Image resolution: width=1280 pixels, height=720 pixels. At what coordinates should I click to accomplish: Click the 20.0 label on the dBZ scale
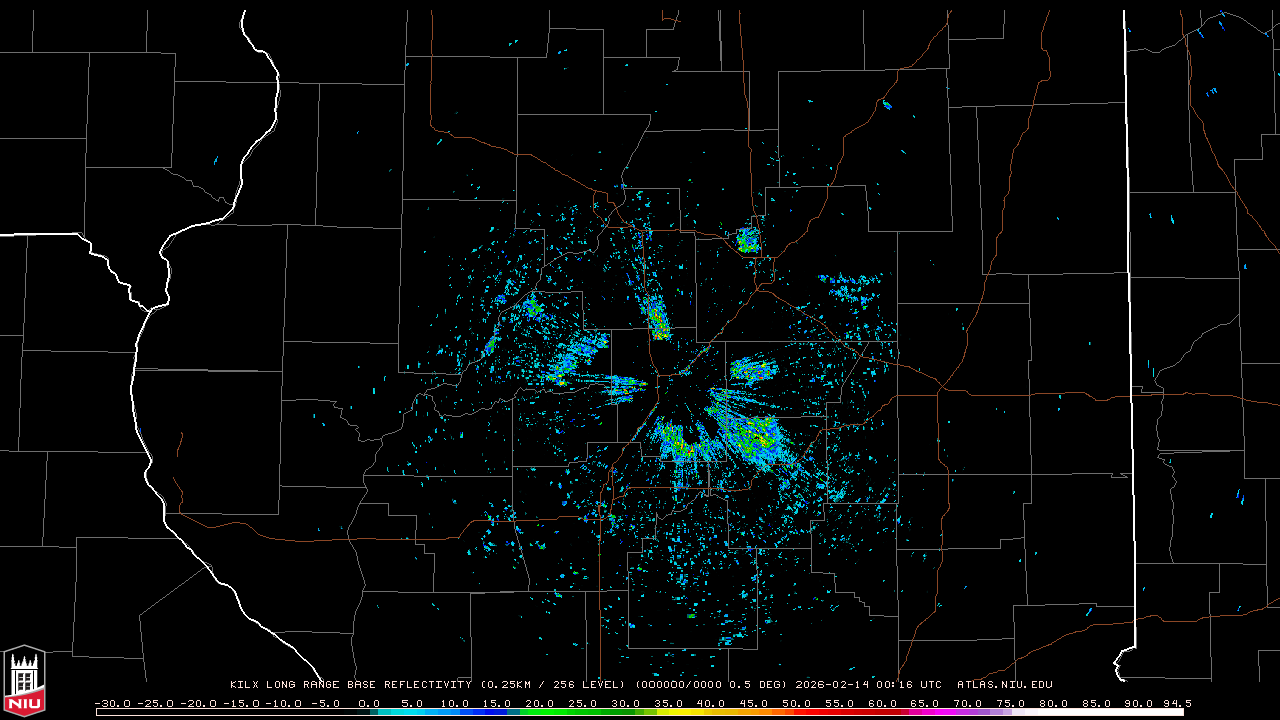pos(539,703)
